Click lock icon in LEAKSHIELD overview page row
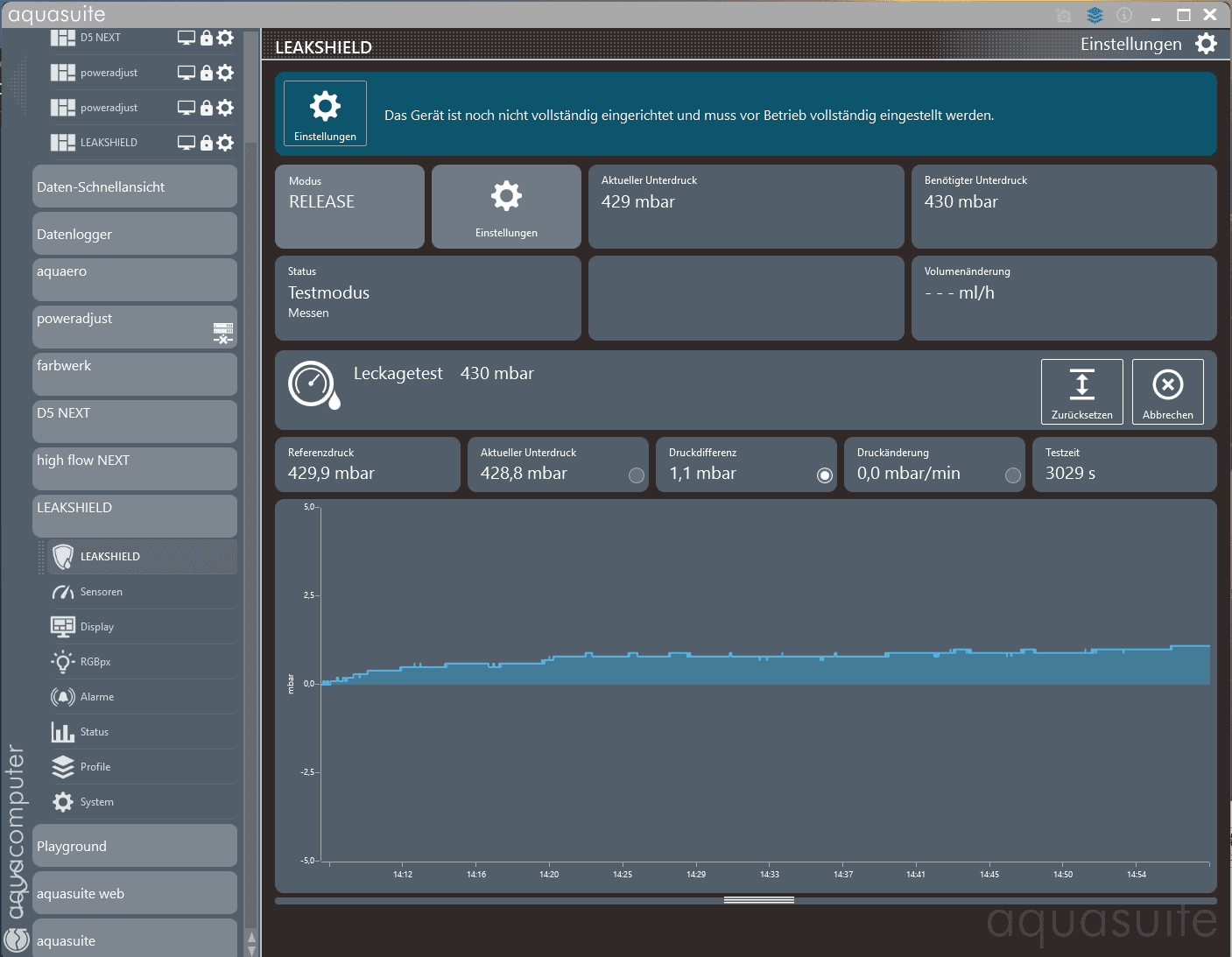The height and width of the screenshot is (957, 1232). pos(207,143)
